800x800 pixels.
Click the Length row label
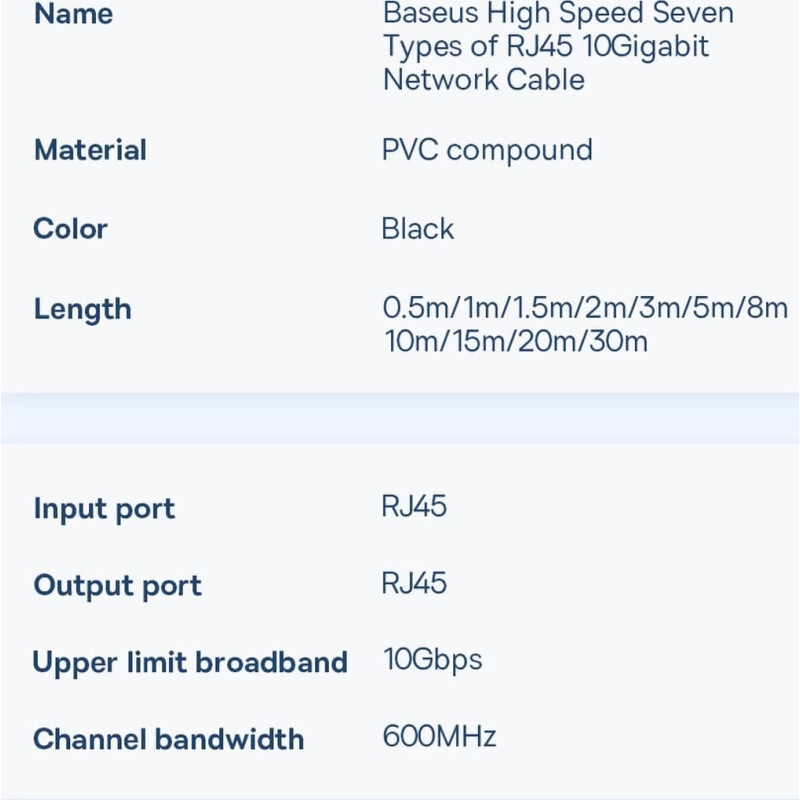82,309
